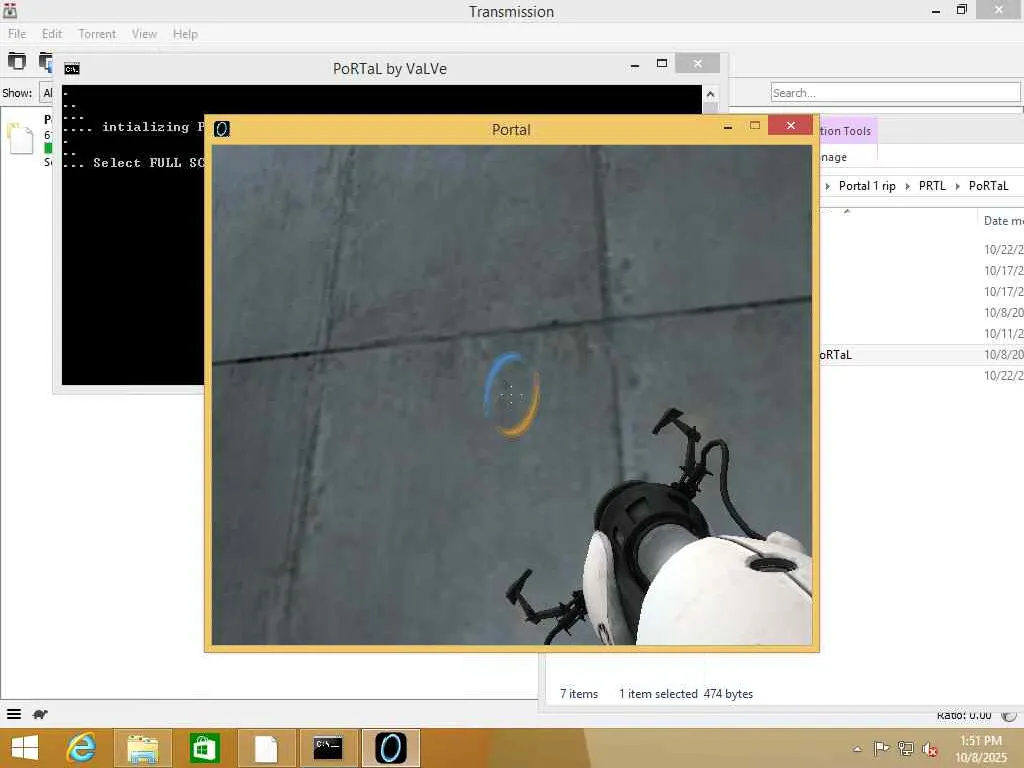Toggle the turtle speed-limit icon in Transmission
This screenshot has width=1024, height=768.
[x=40, y=714]
